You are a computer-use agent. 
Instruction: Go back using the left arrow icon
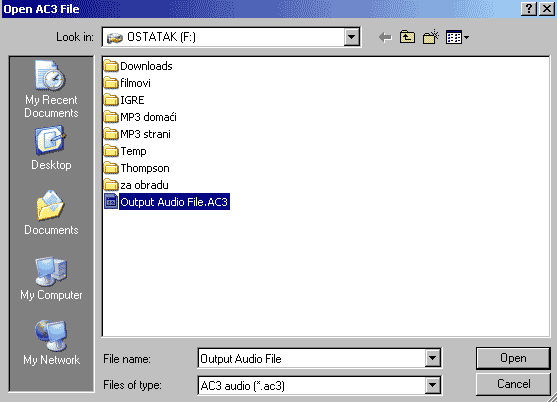click(x=385, y=37)
